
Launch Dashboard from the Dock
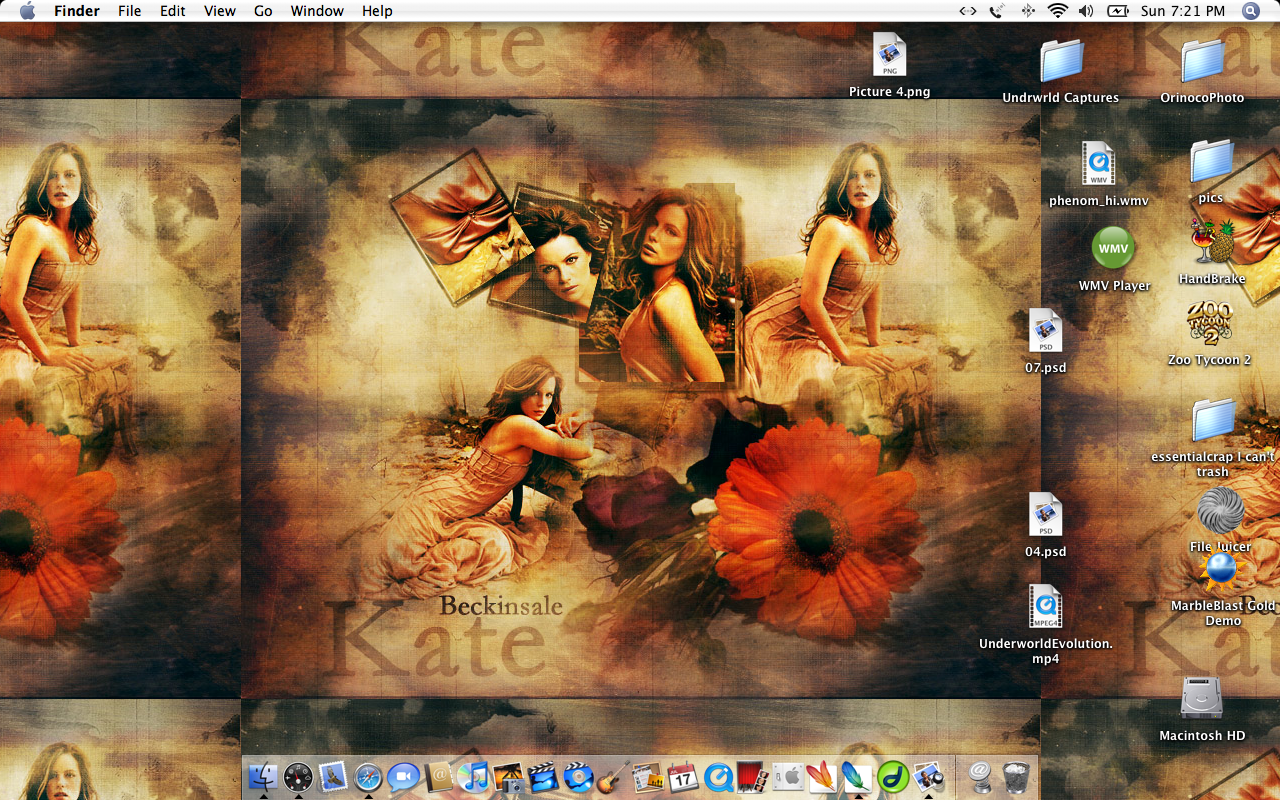pos(298,777)
